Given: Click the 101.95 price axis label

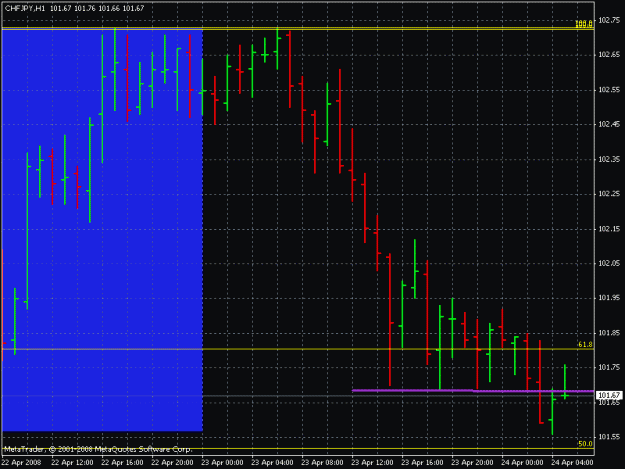Looking at the screenshot, I should 609,298.
